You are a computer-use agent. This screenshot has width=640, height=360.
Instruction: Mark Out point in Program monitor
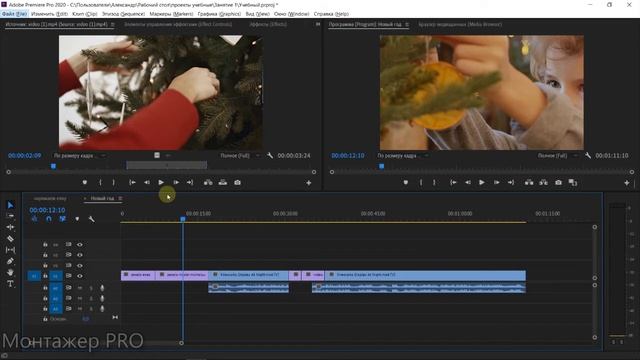click(434, 182)
